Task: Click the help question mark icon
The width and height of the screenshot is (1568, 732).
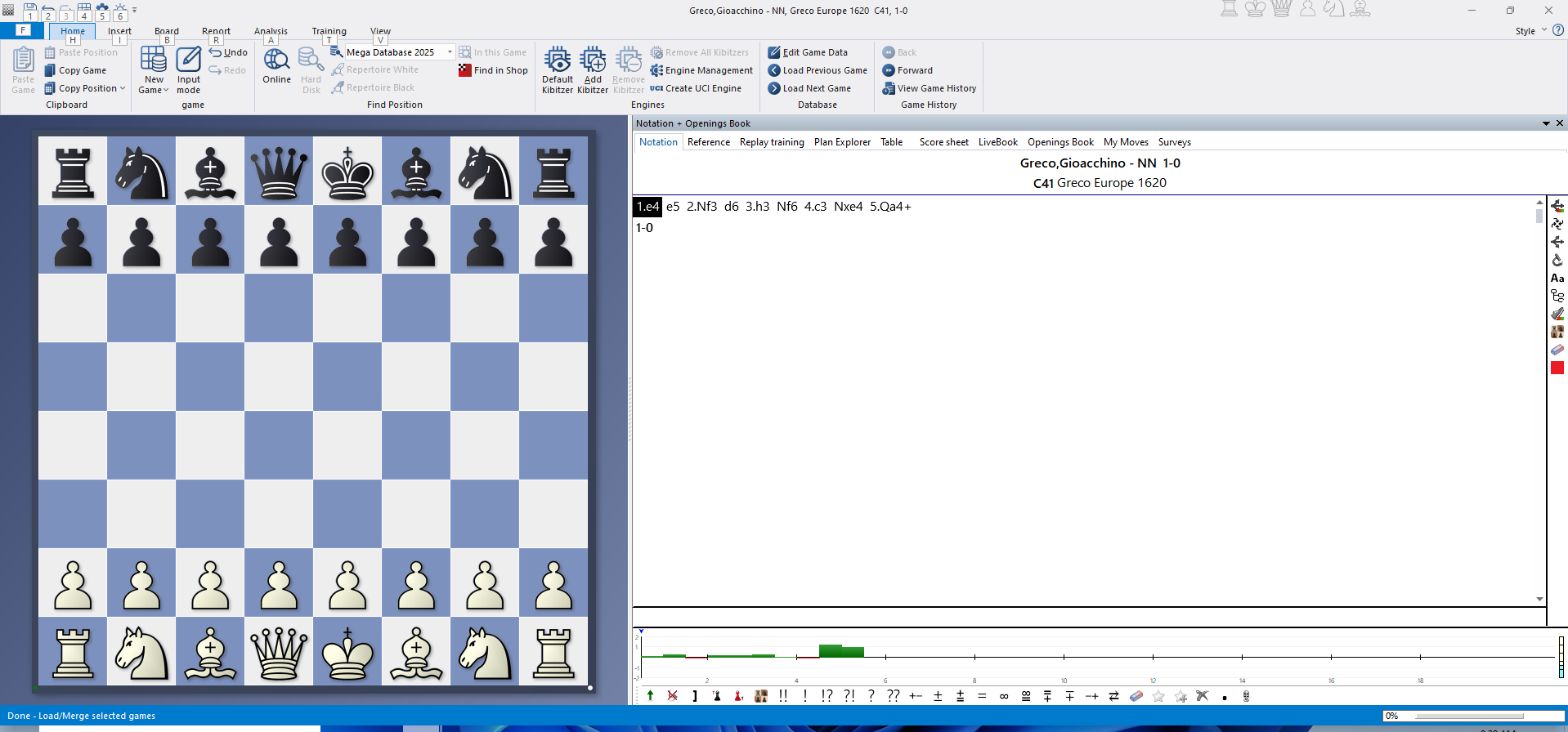Action: [x=1558, y=30]
